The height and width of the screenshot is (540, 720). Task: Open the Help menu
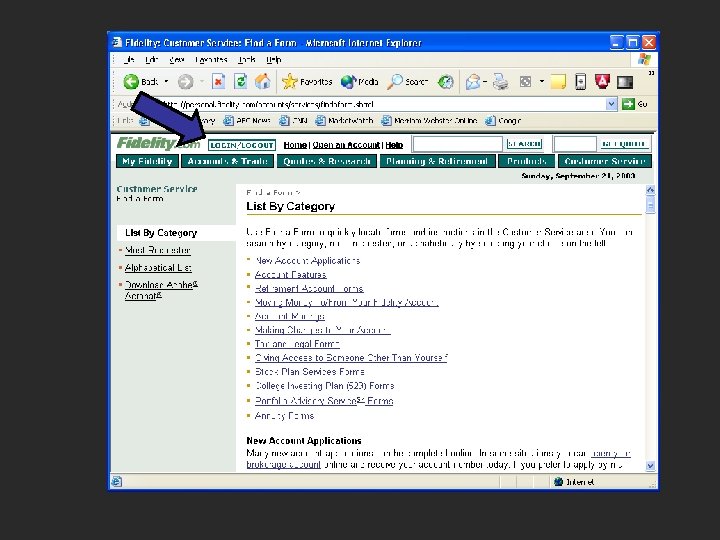click(274, 60)
